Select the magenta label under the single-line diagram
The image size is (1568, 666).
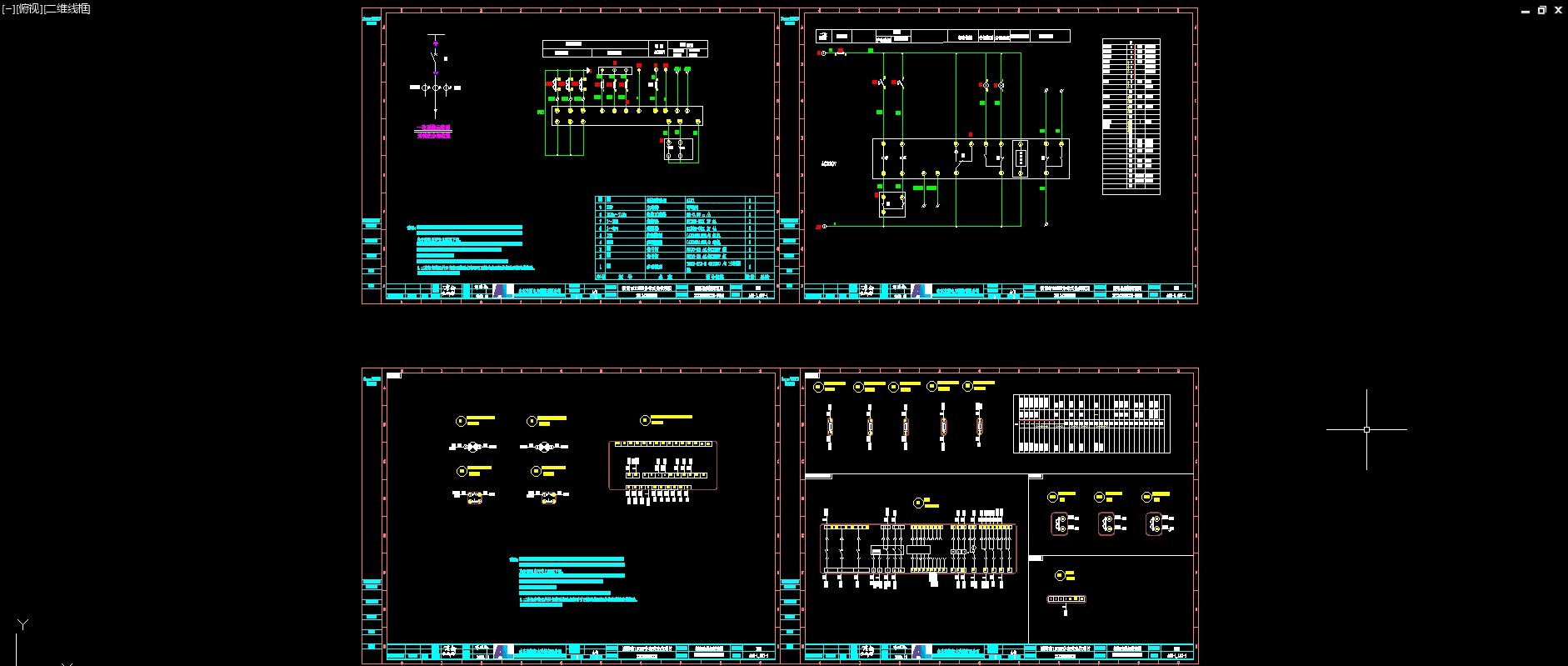point(434,131)
